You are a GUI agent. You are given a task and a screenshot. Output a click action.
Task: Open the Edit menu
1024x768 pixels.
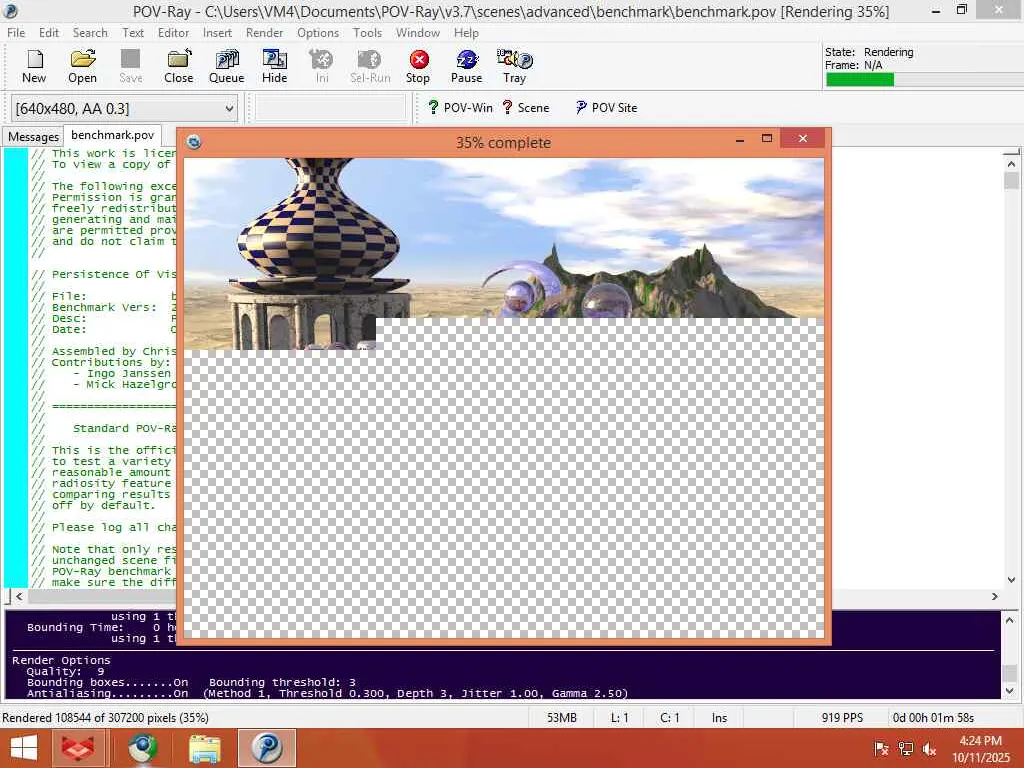pyautogui.click(x=49, y=33)
